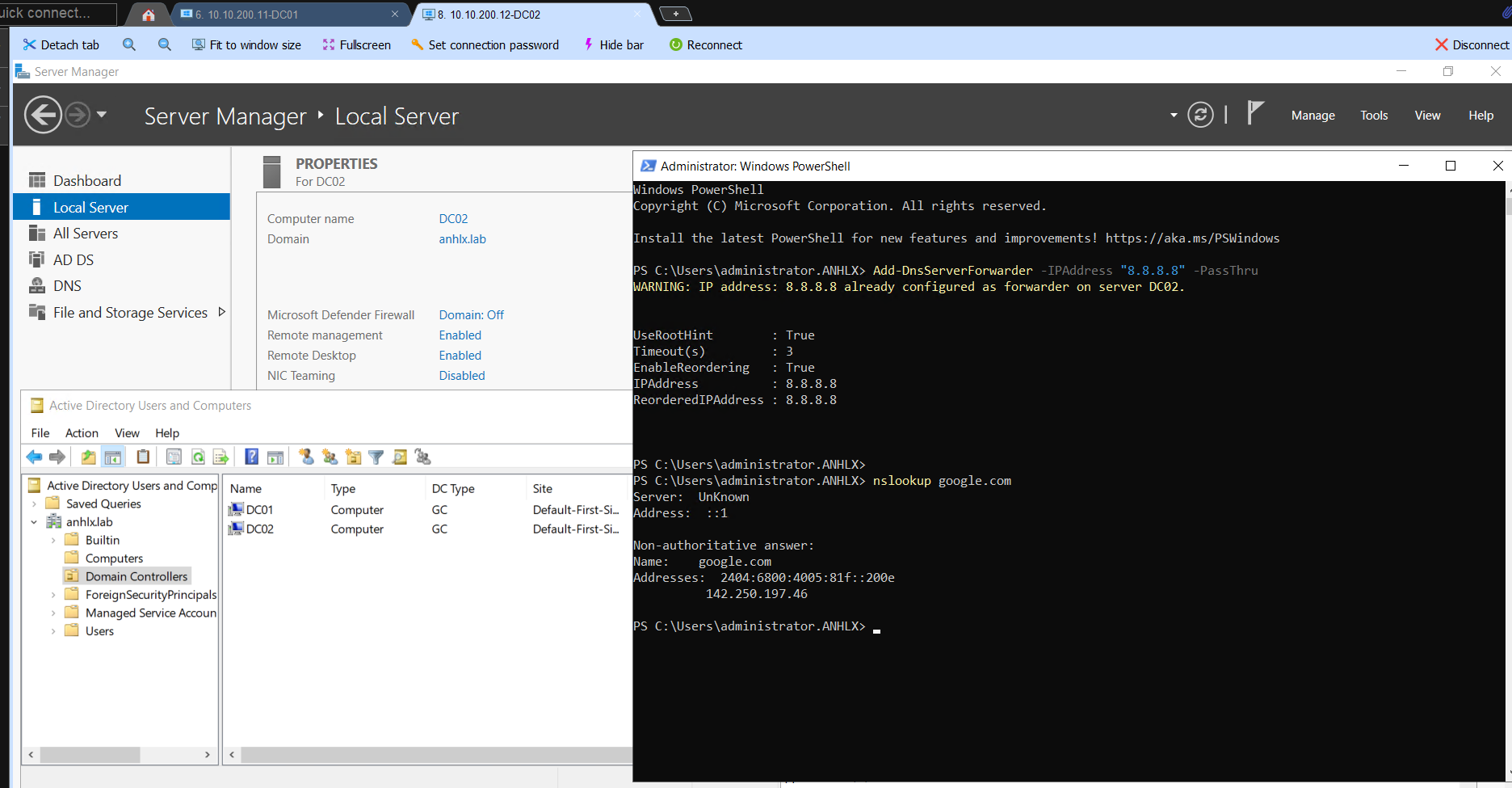The height and width of the screenshot is (788, 1512).
Task: Click Server Manager forward navigation arrow
Action: [x=78, y=115]
